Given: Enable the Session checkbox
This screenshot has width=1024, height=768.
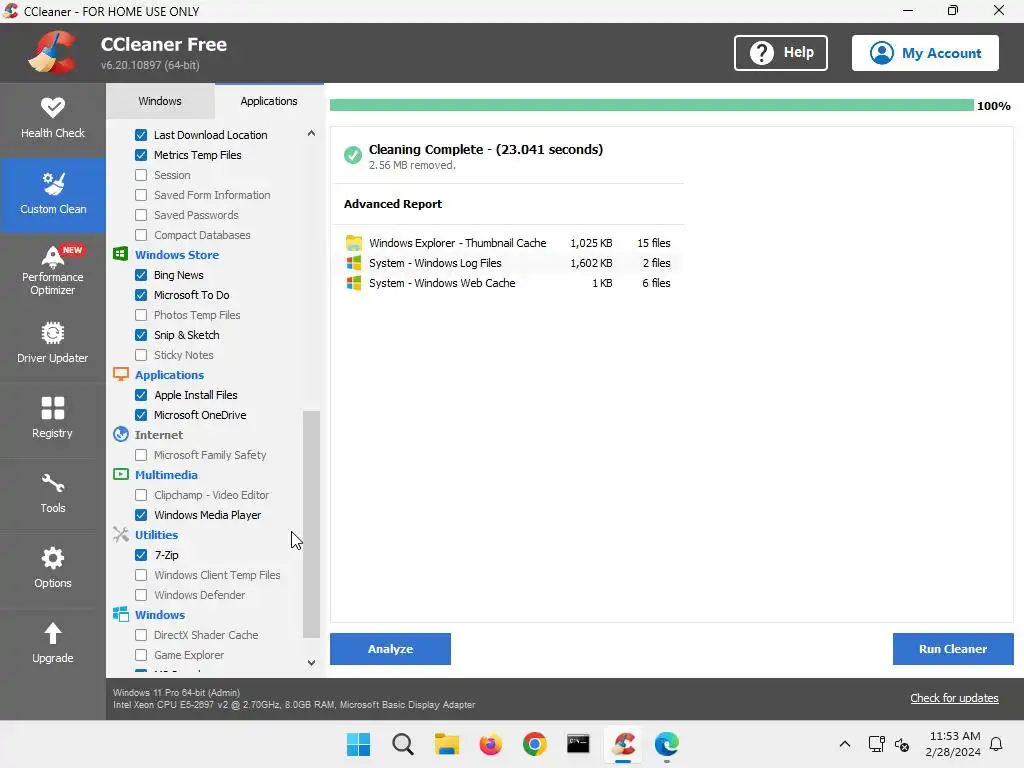Looking at the screenshot, I should [x=141, y=175].
